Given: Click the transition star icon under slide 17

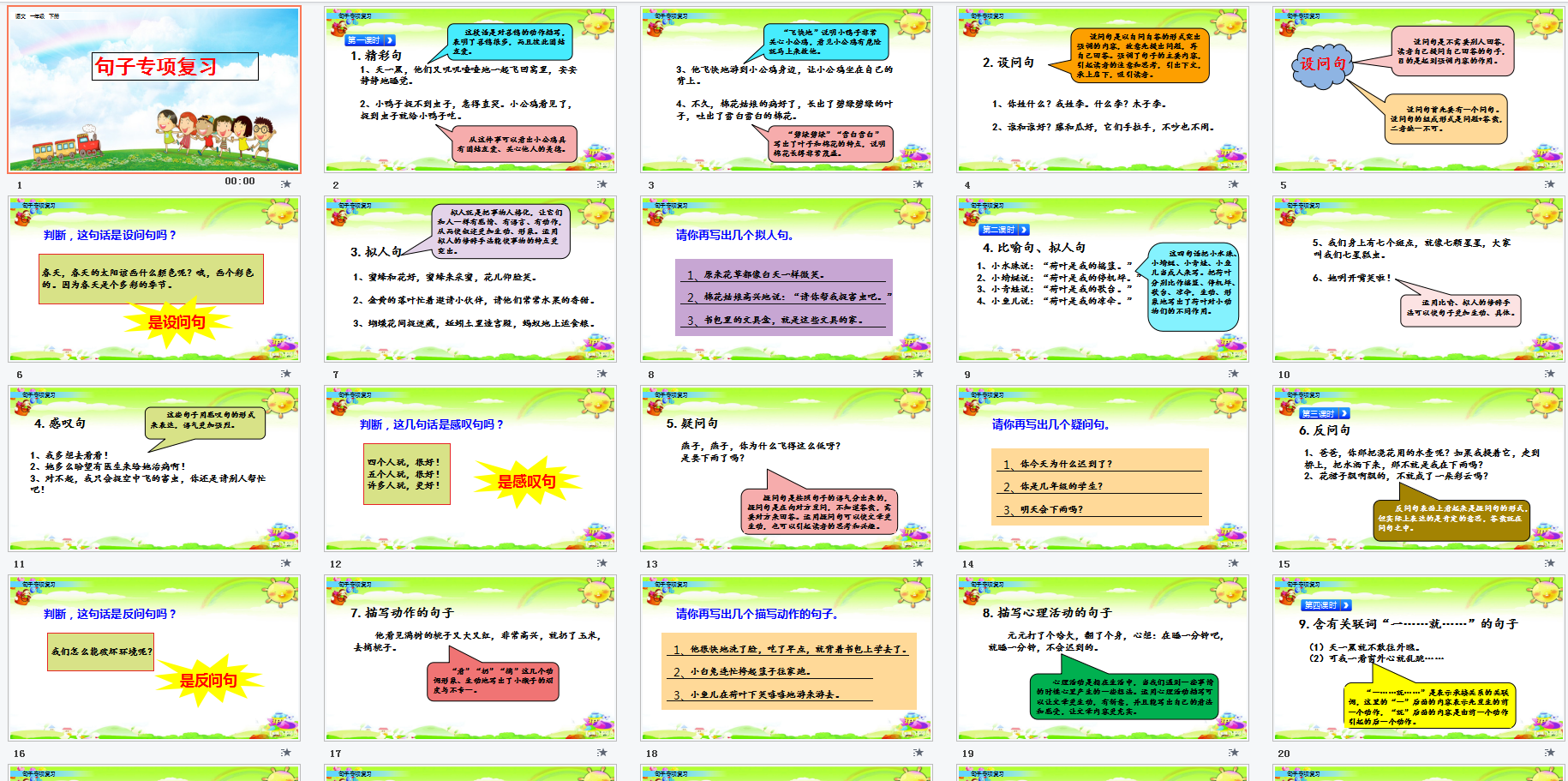Looking at the screenshot, I should [x=602, y=753].
